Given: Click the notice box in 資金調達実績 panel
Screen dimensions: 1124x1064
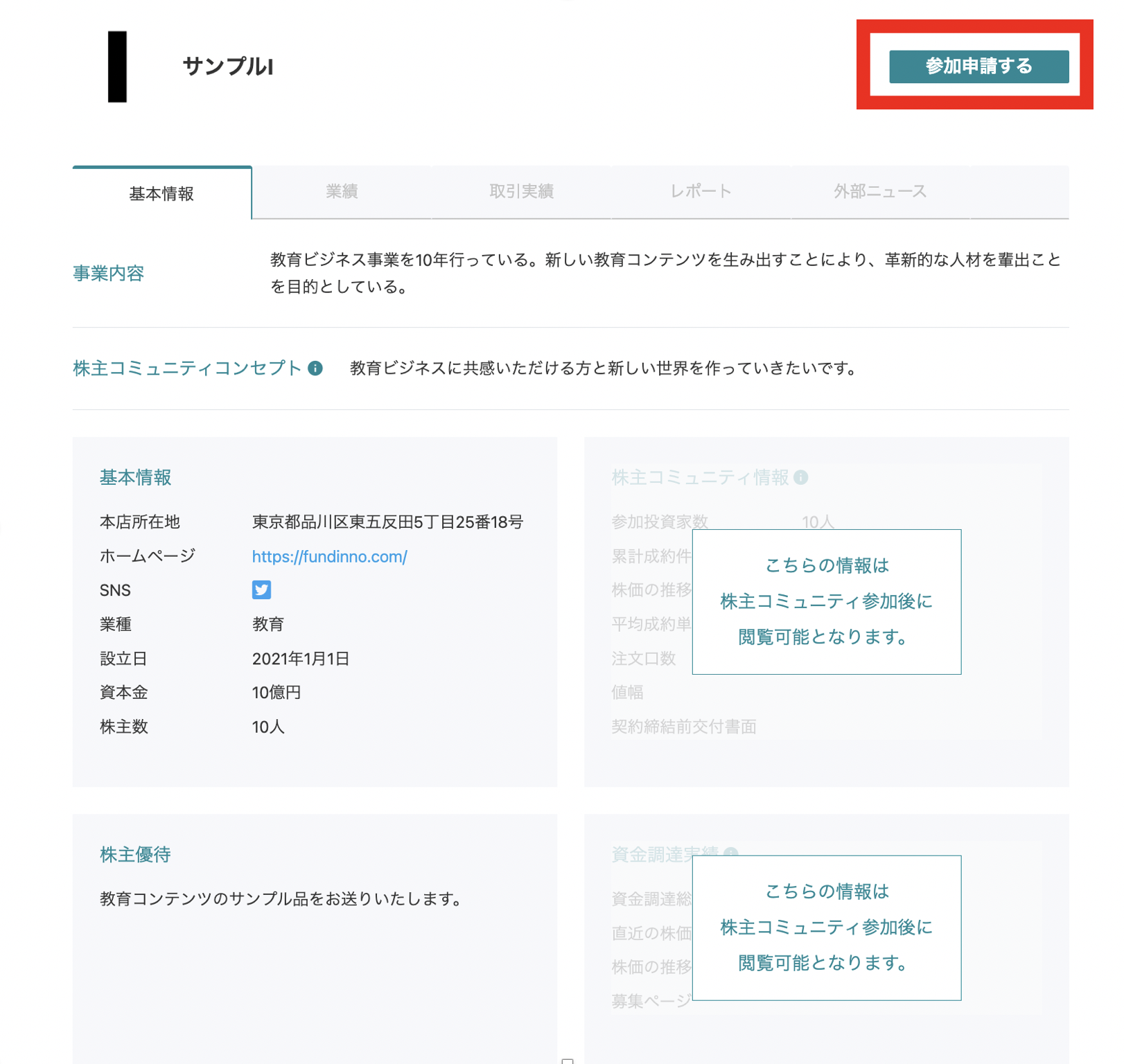Looking at the screenshot, I should click(x=826, y=928).
